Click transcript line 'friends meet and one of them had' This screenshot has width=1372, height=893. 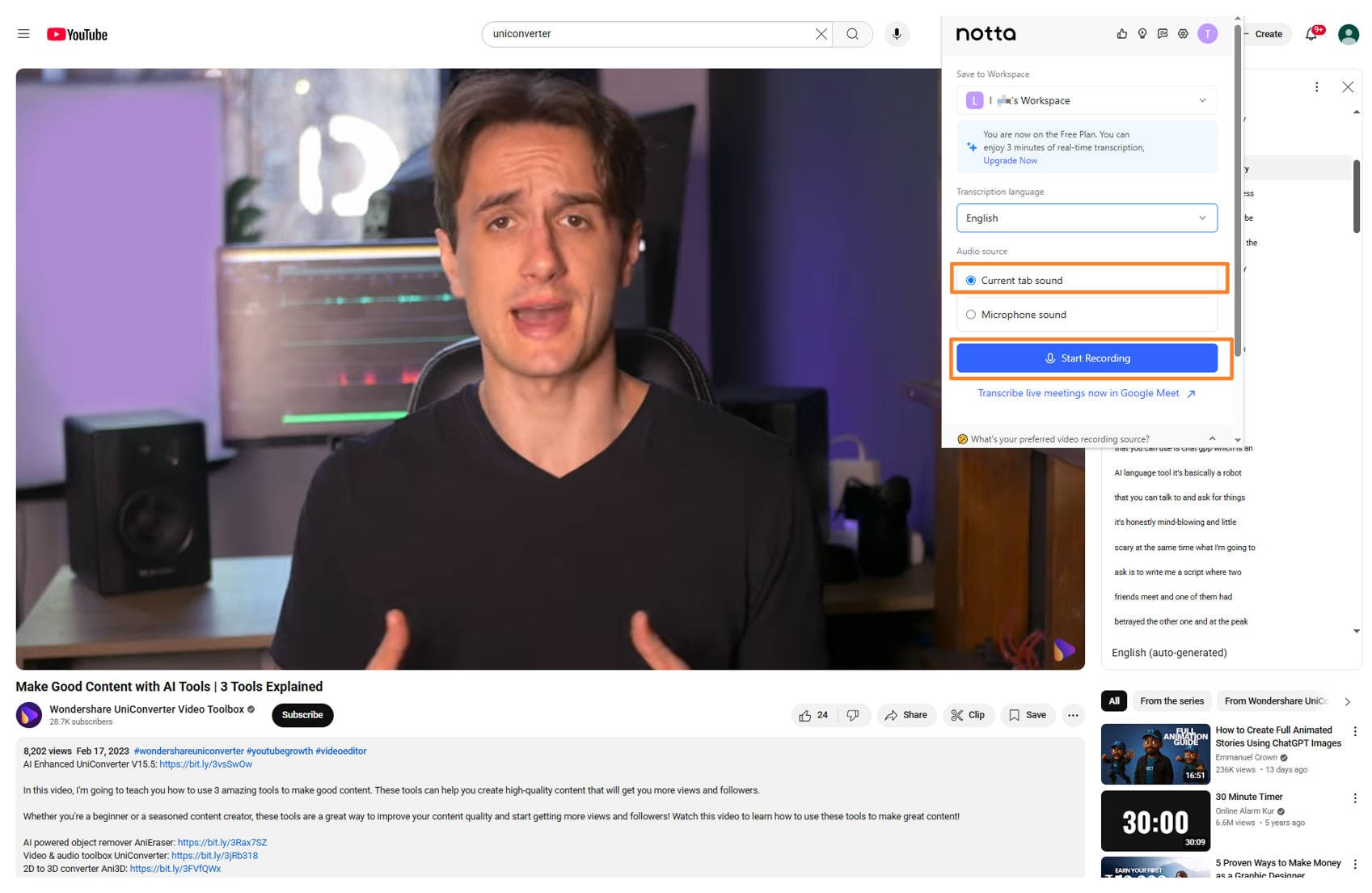1172,597
